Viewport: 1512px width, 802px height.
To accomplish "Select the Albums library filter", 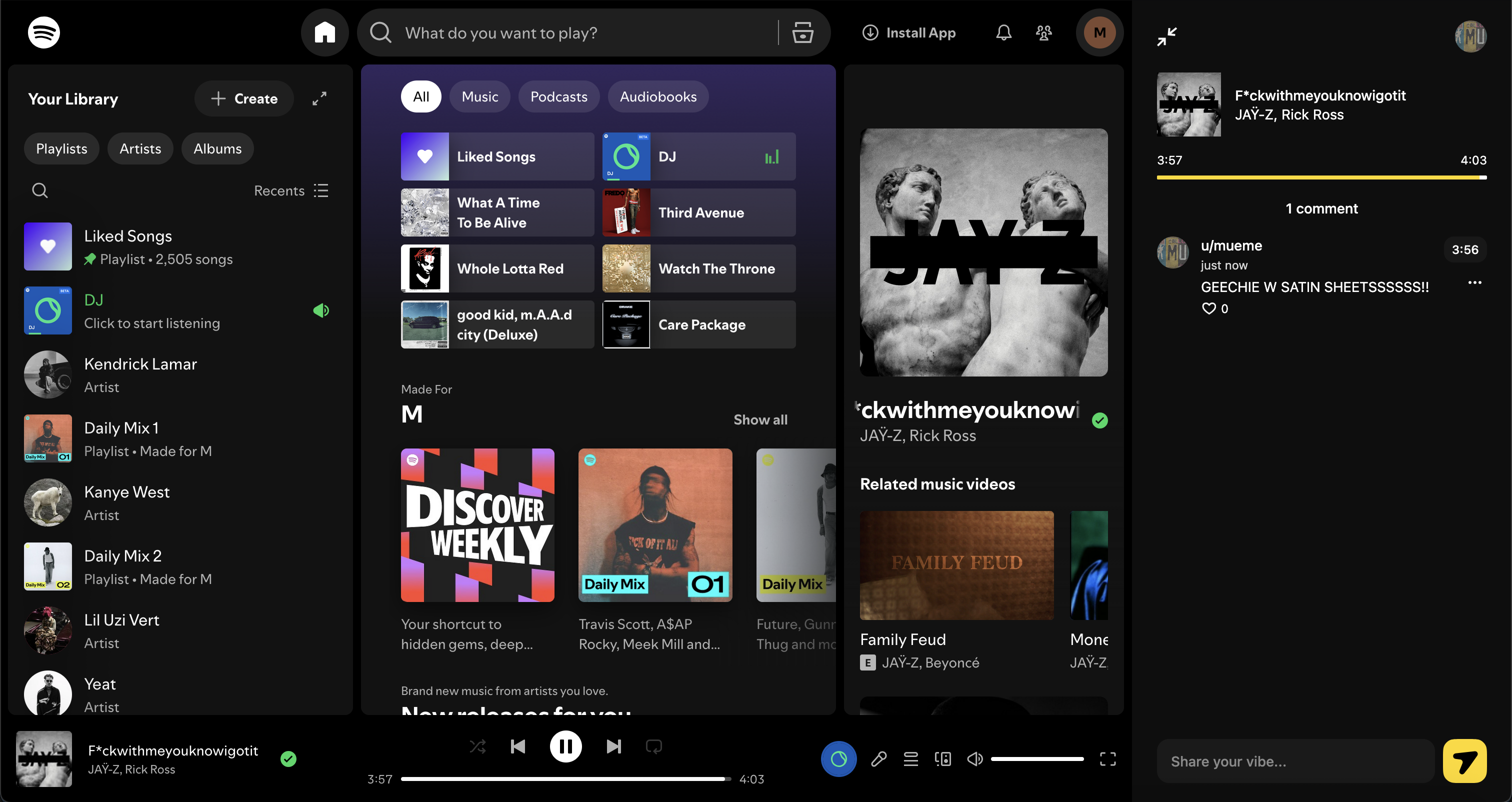I will pyautogui.click(x=217, y=148).
